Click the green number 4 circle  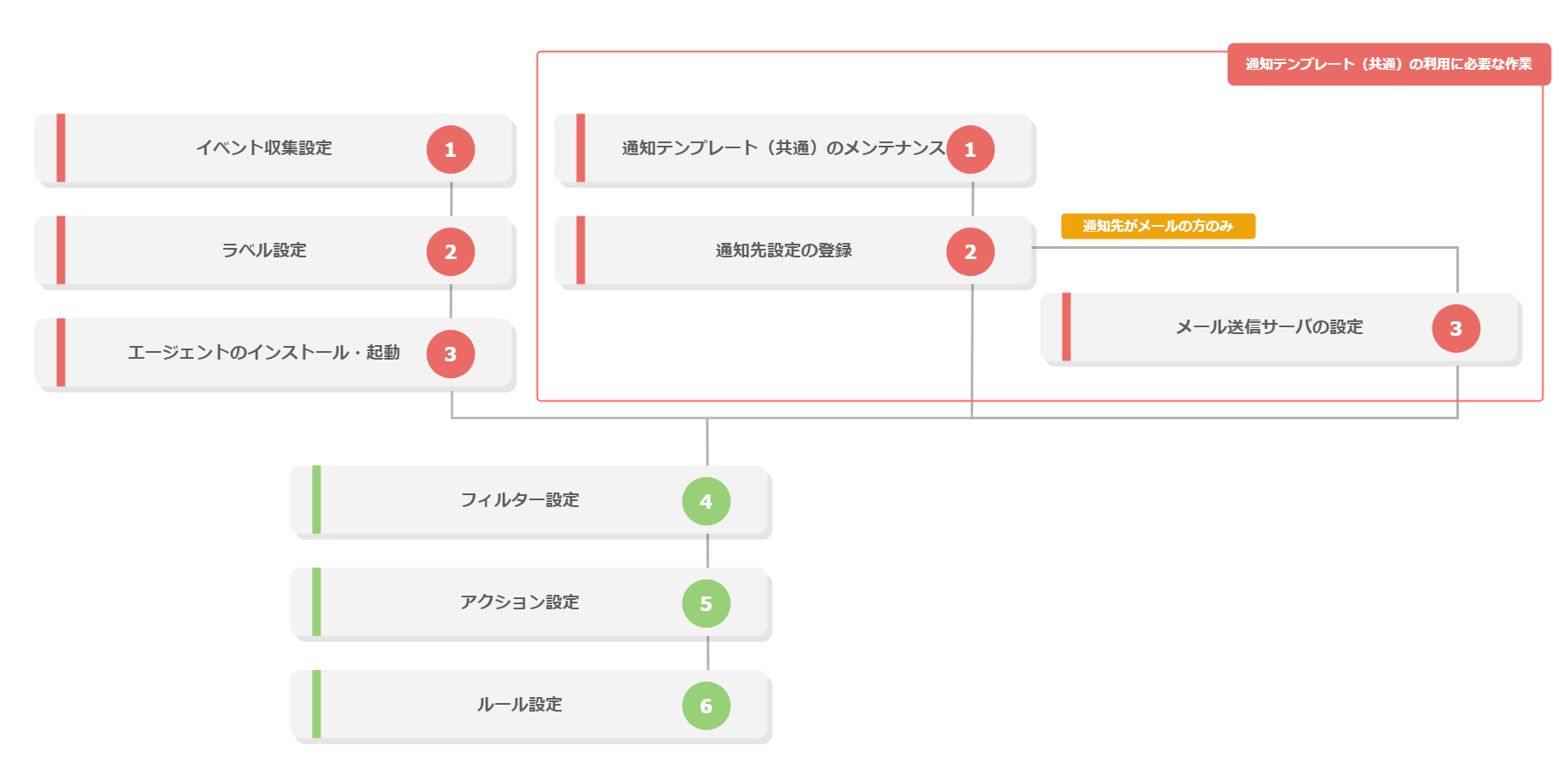pyautogui.click(x=706, y=501)
